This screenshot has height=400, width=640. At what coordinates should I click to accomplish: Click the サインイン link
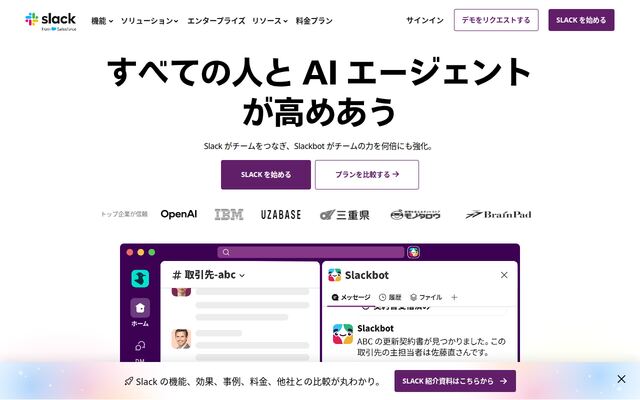pyautogui.click(x=424, y=20)
